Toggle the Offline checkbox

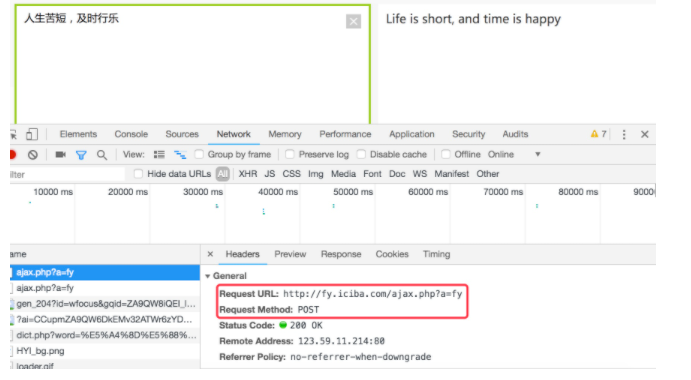446,154
